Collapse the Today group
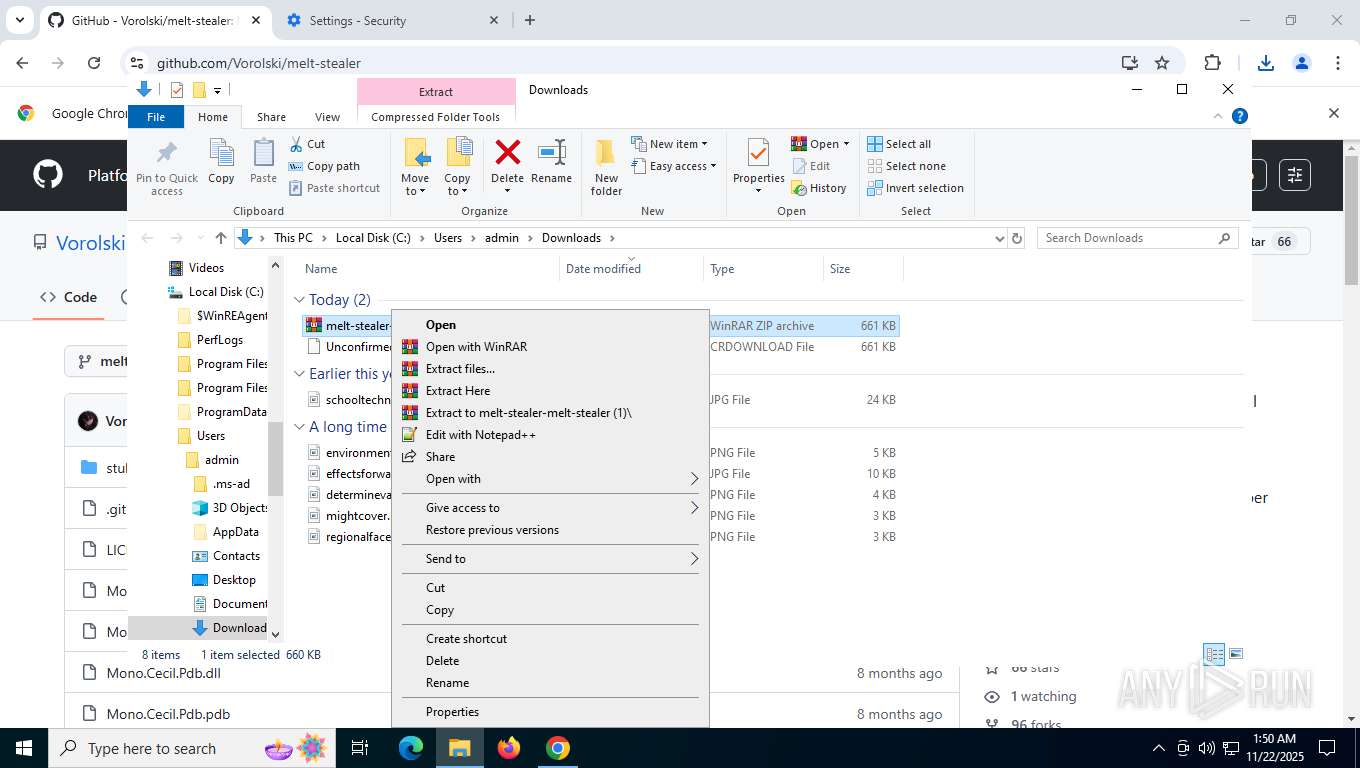The width and height of the screenshot is (1360, 768). tap(300, 300)
